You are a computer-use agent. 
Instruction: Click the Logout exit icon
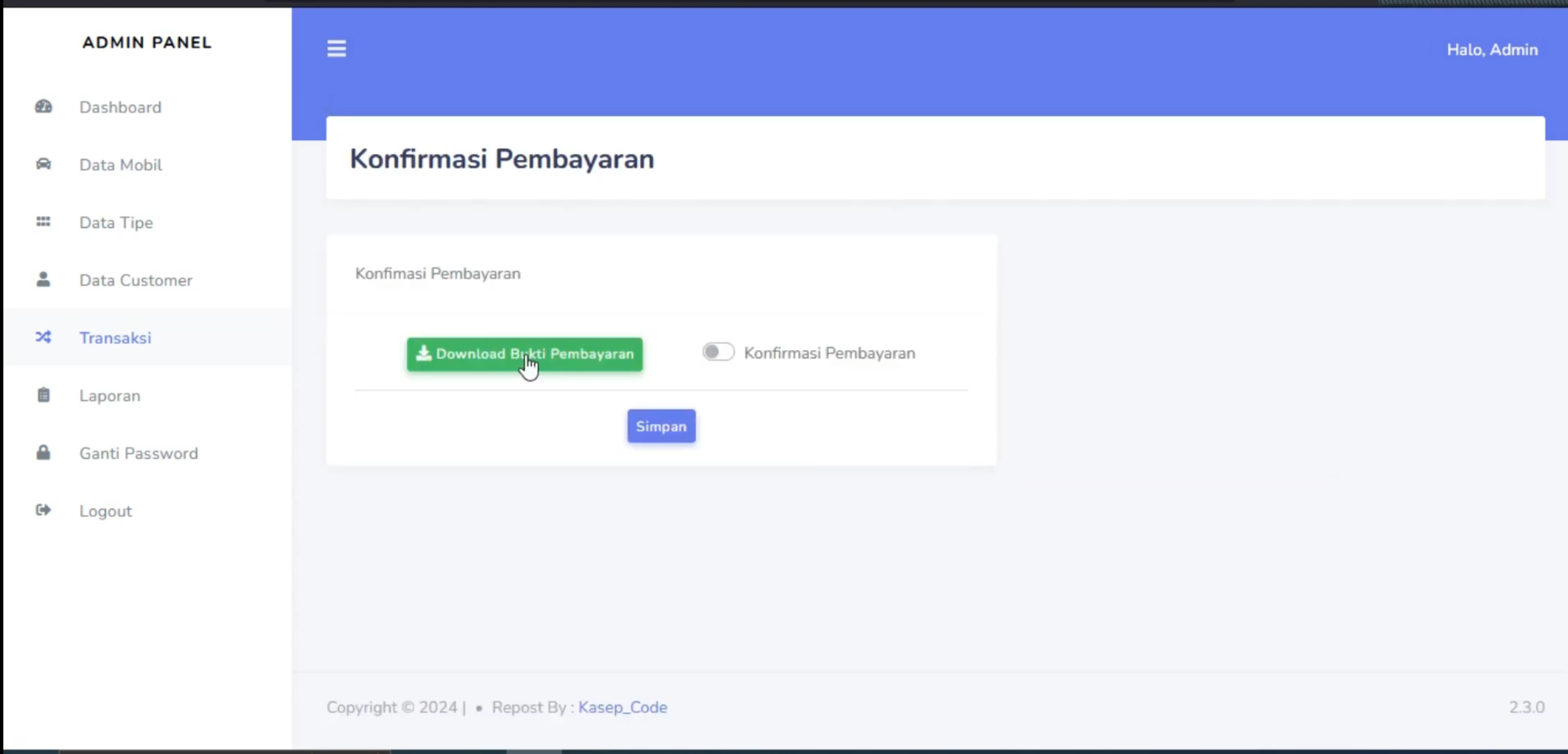pyautogui.click(x=43, y=511)
